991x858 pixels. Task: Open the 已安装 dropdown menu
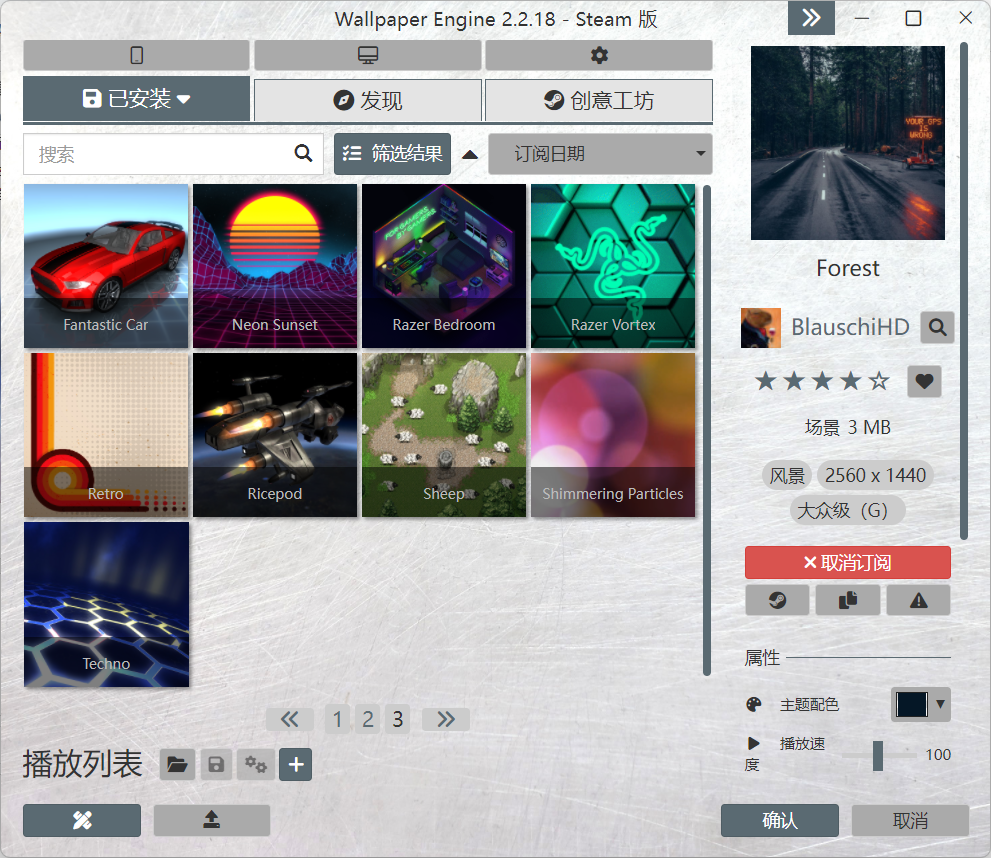tap(136, 99)
